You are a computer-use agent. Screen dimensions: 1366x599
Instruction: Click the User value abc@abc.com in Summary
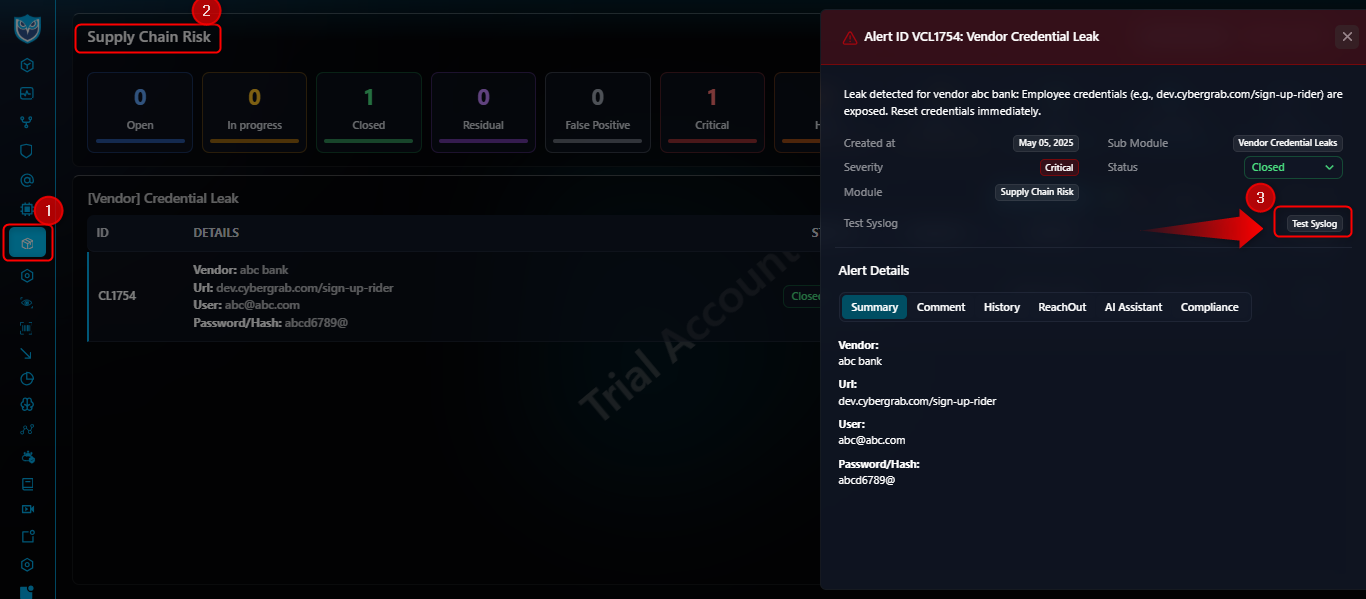(872, 440)
